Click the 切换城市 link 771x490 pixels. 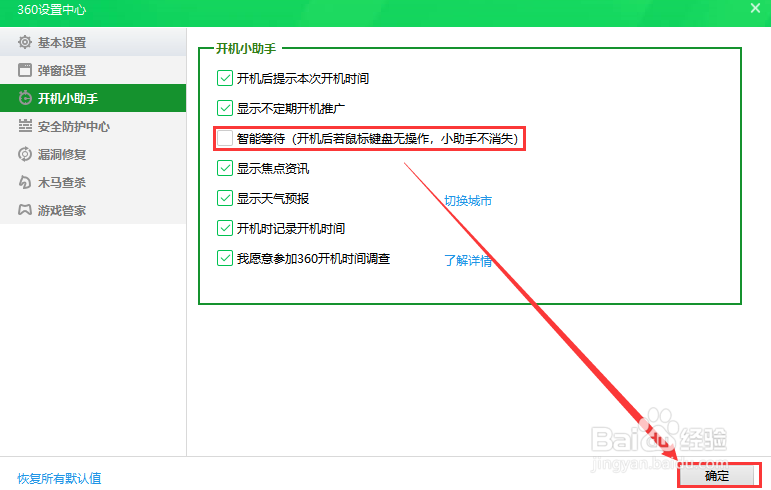468,201
